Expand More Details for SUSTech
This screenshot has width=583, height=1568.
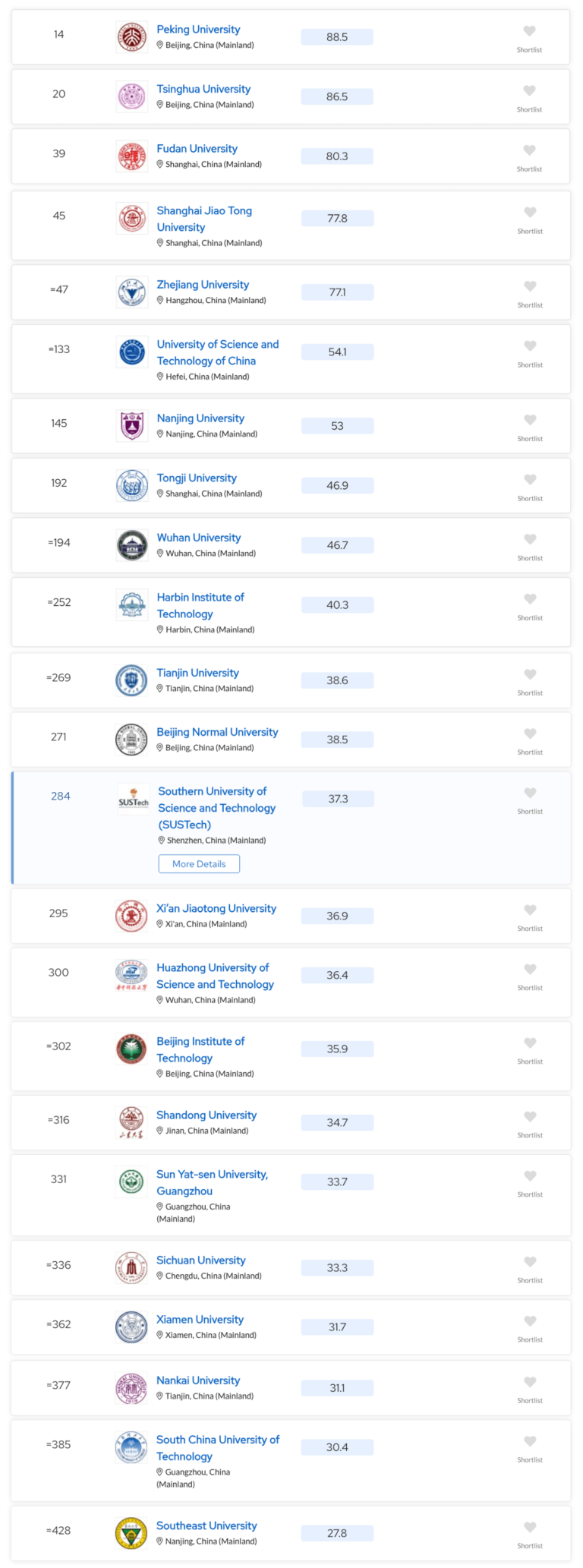(199, 863)
